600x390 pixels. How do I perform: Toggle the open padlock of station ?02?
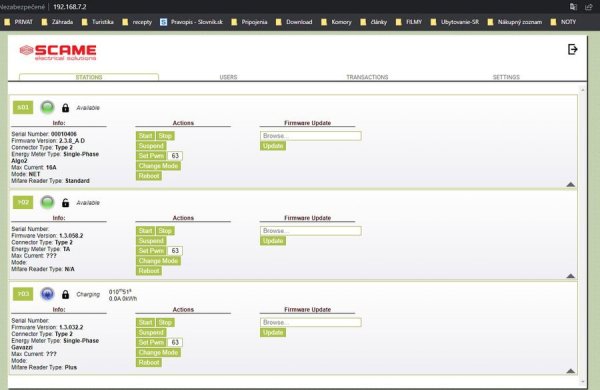65,203
